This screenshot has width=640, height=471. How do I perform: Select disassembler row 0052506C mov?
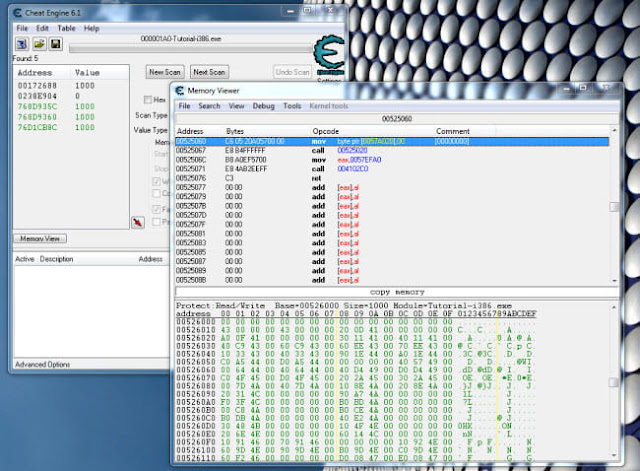point(392,160)
